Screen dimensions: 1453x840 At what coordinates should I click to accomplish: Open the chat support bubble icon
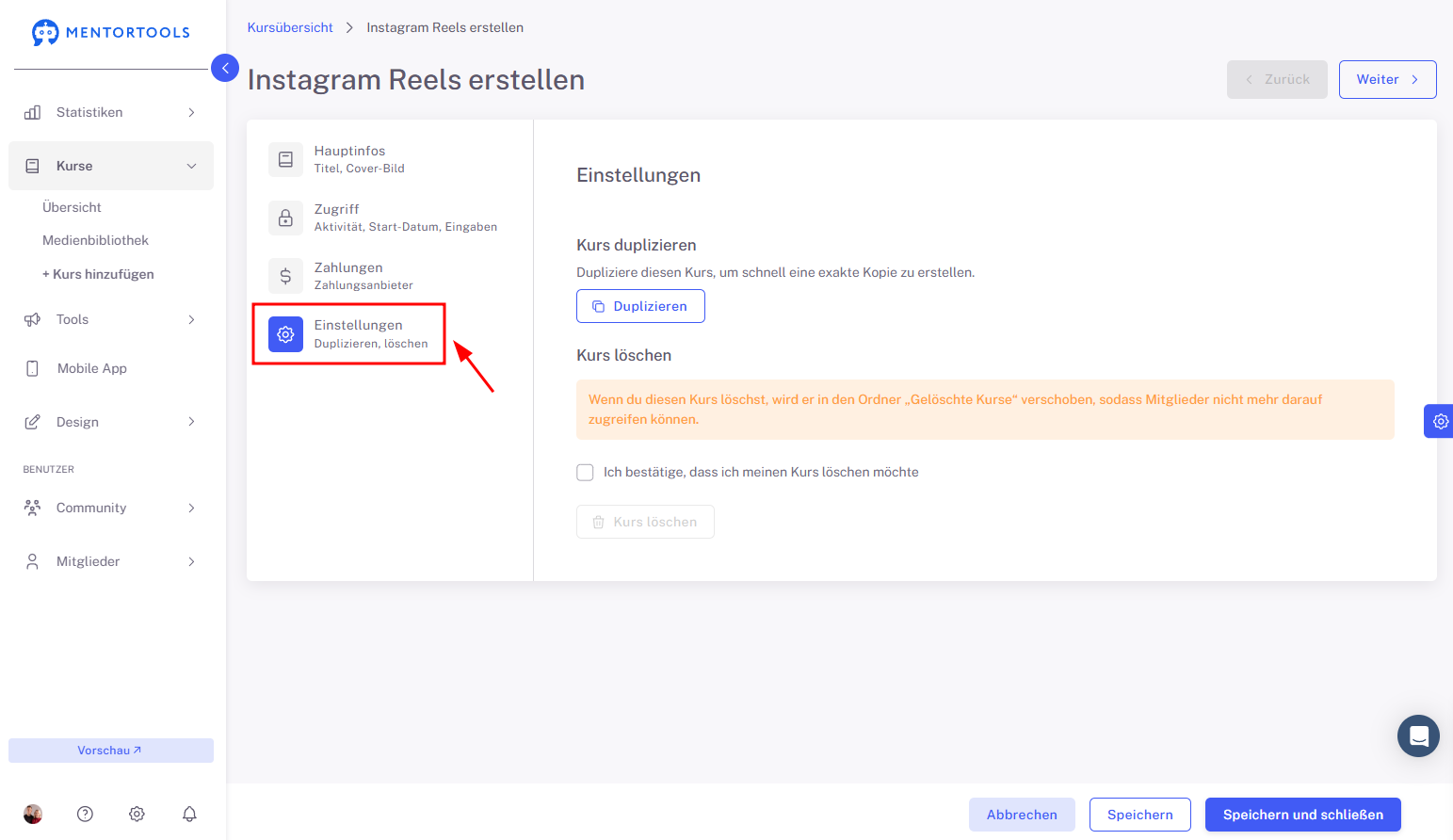coord(1418,735)
